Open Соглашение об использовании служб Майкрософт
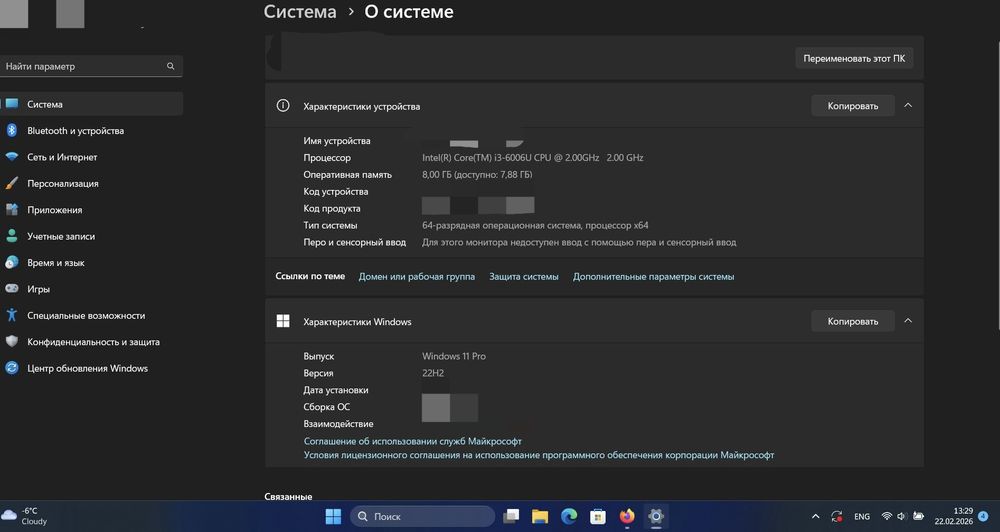Viewport: 1000px width, 532px height. click(413, 441)
